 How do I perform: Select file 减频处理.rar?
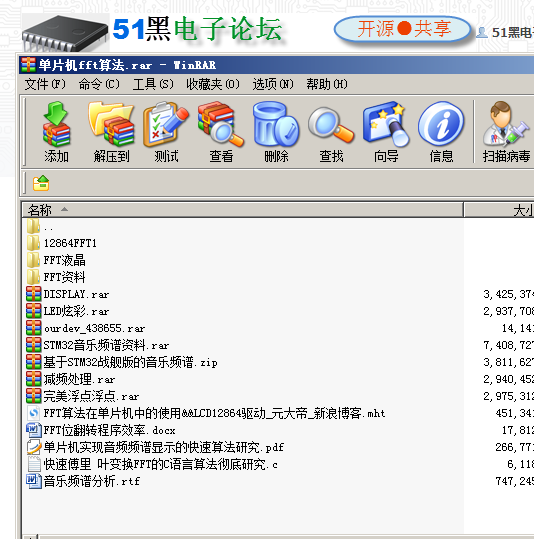pyautogui.click(x=79, y=379)
